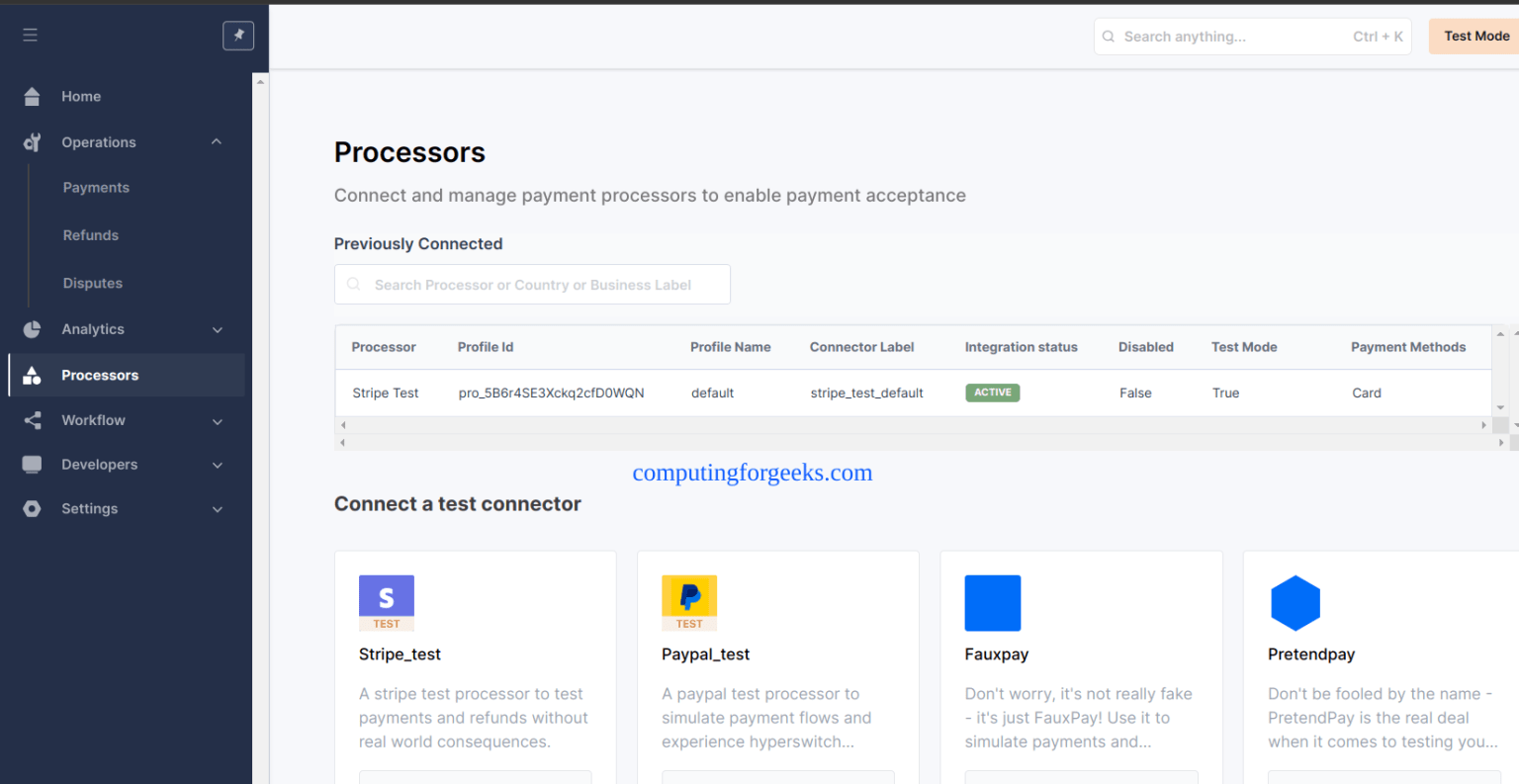Open the Disputes page from the sidebar

click(x=92, y=283)
